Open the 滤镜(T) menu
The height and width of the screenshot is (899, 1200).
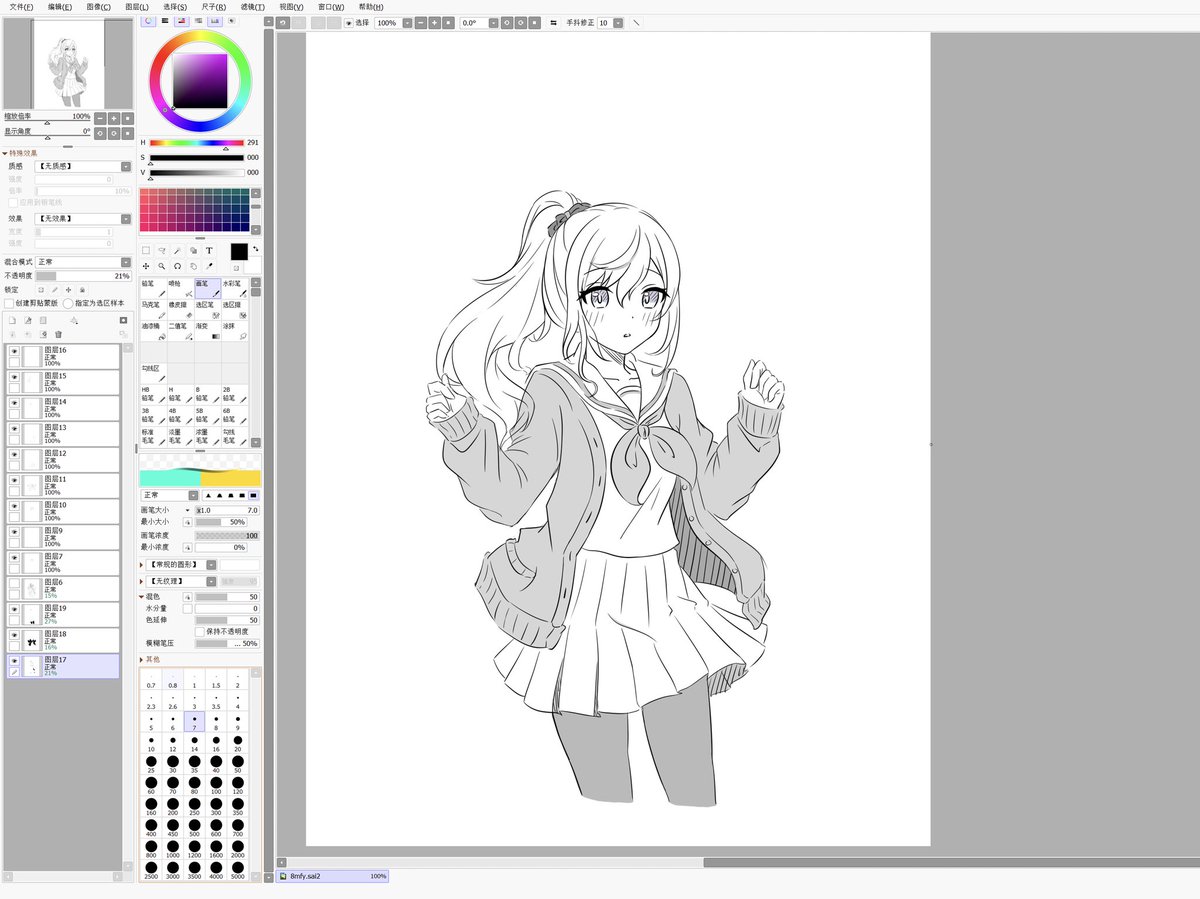pos(253,7)
